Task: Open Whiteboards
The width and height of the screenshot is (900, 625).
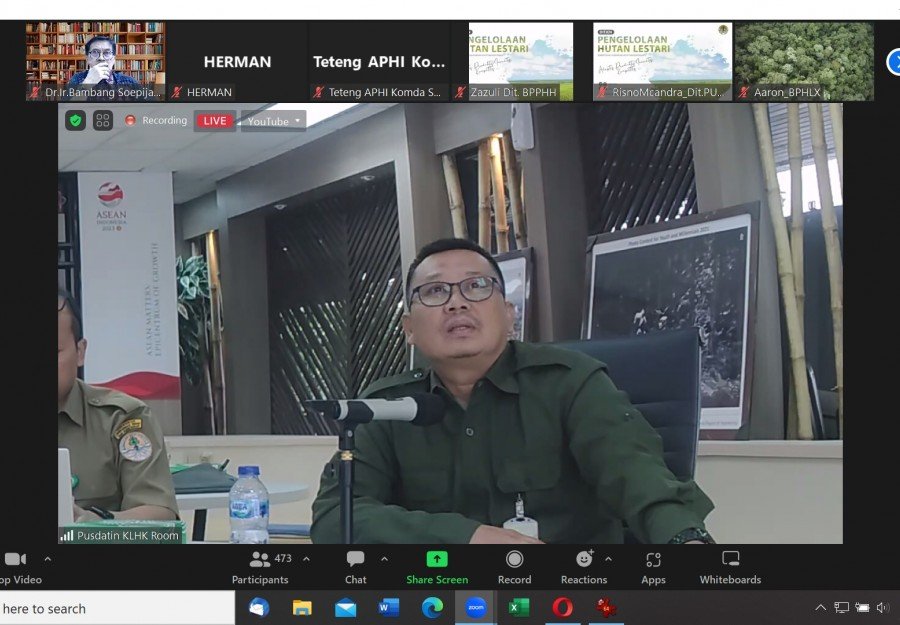Action: point(730,568)
